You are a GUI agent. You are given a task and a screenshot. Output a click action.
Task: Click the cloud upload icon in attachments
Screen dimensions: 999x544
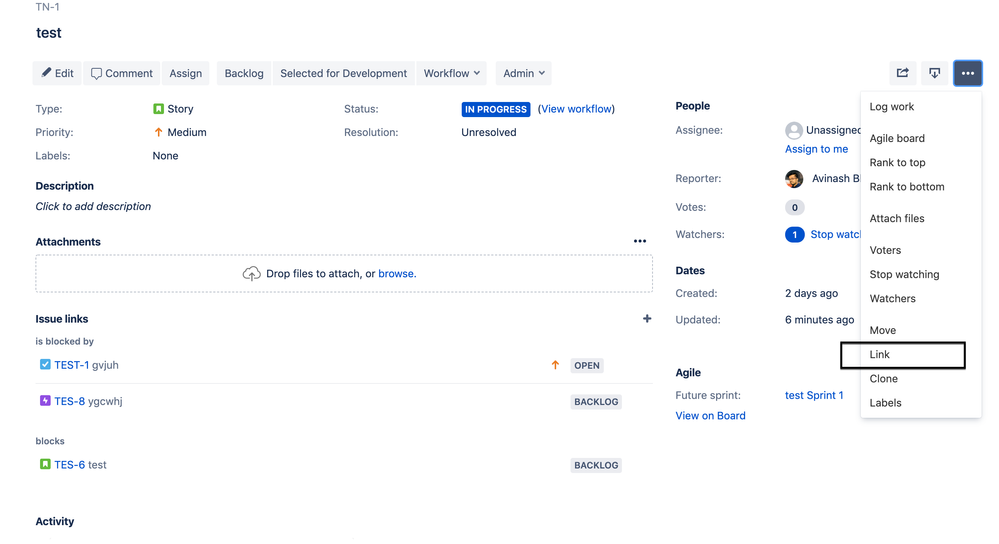tap(252, 273)
